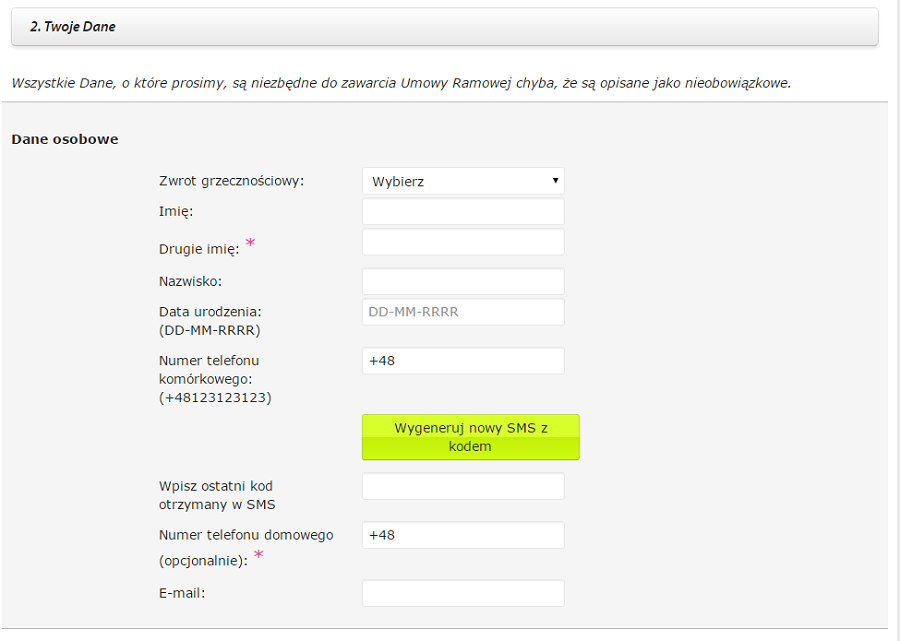Image resolution: width=900 pixels, height=641 pixels.
Task: Open the Zwrot grzecznościowy dropdown
Action: 463,181
